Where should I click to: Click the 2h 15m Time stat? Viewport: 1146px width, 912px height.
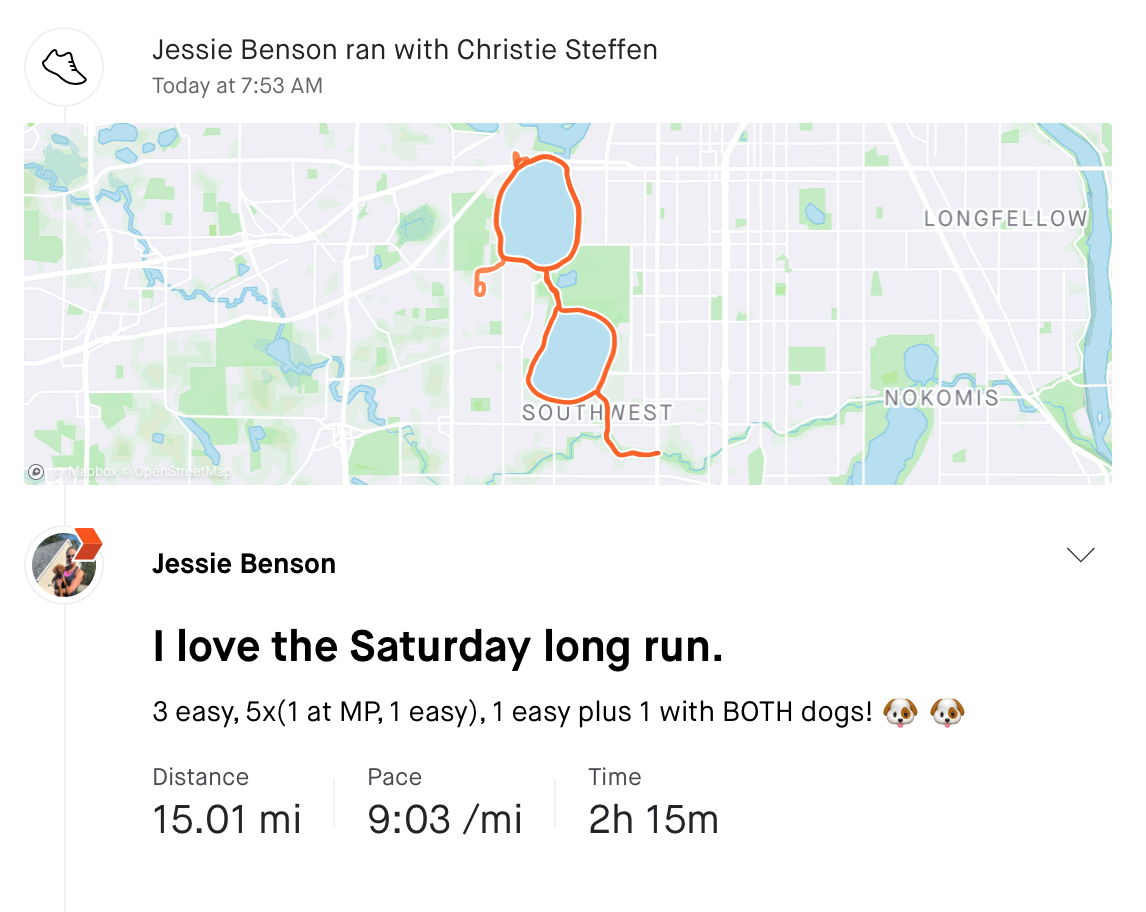[x=654, y=819]
